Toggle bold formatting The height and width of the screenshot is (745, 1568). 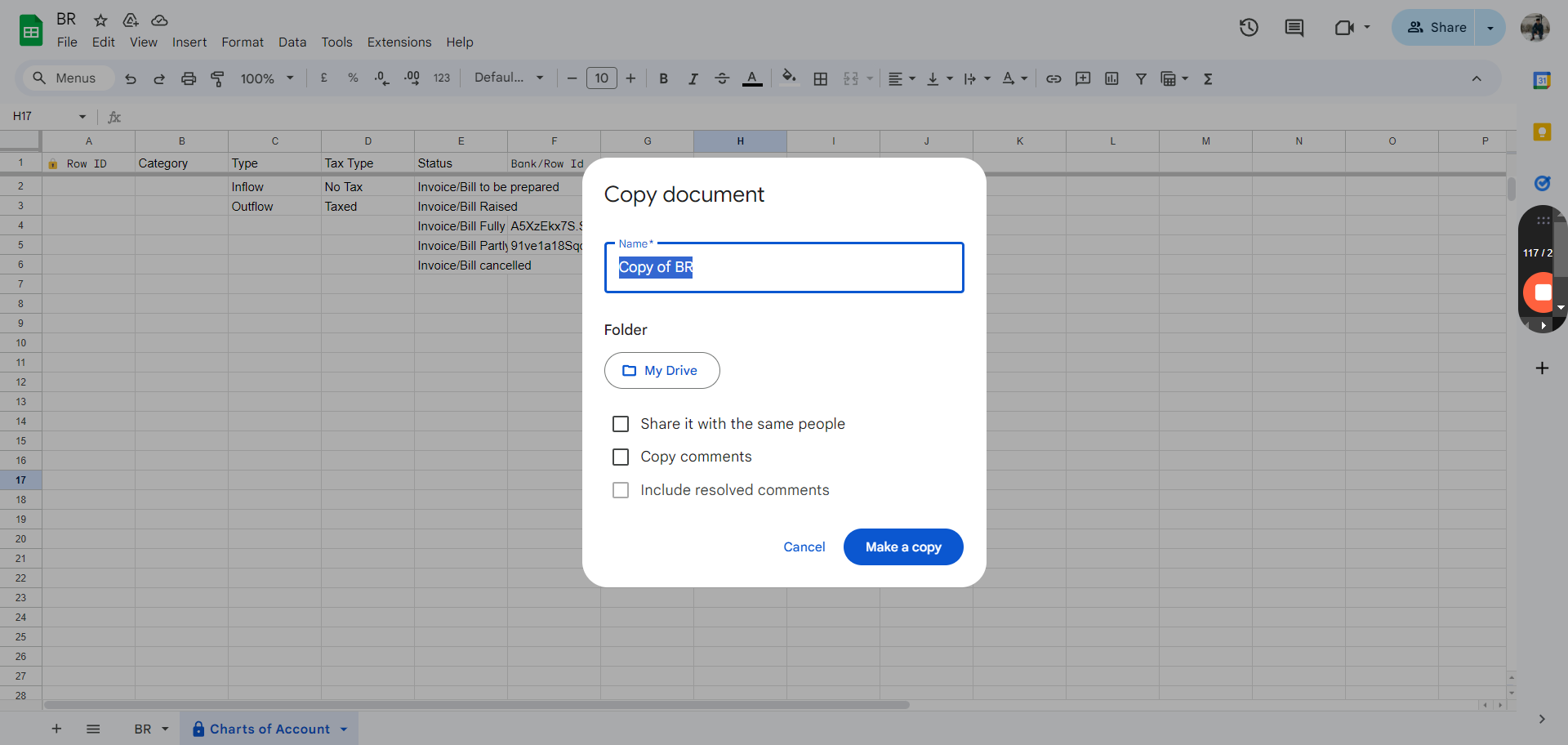(x=663, y=78)
